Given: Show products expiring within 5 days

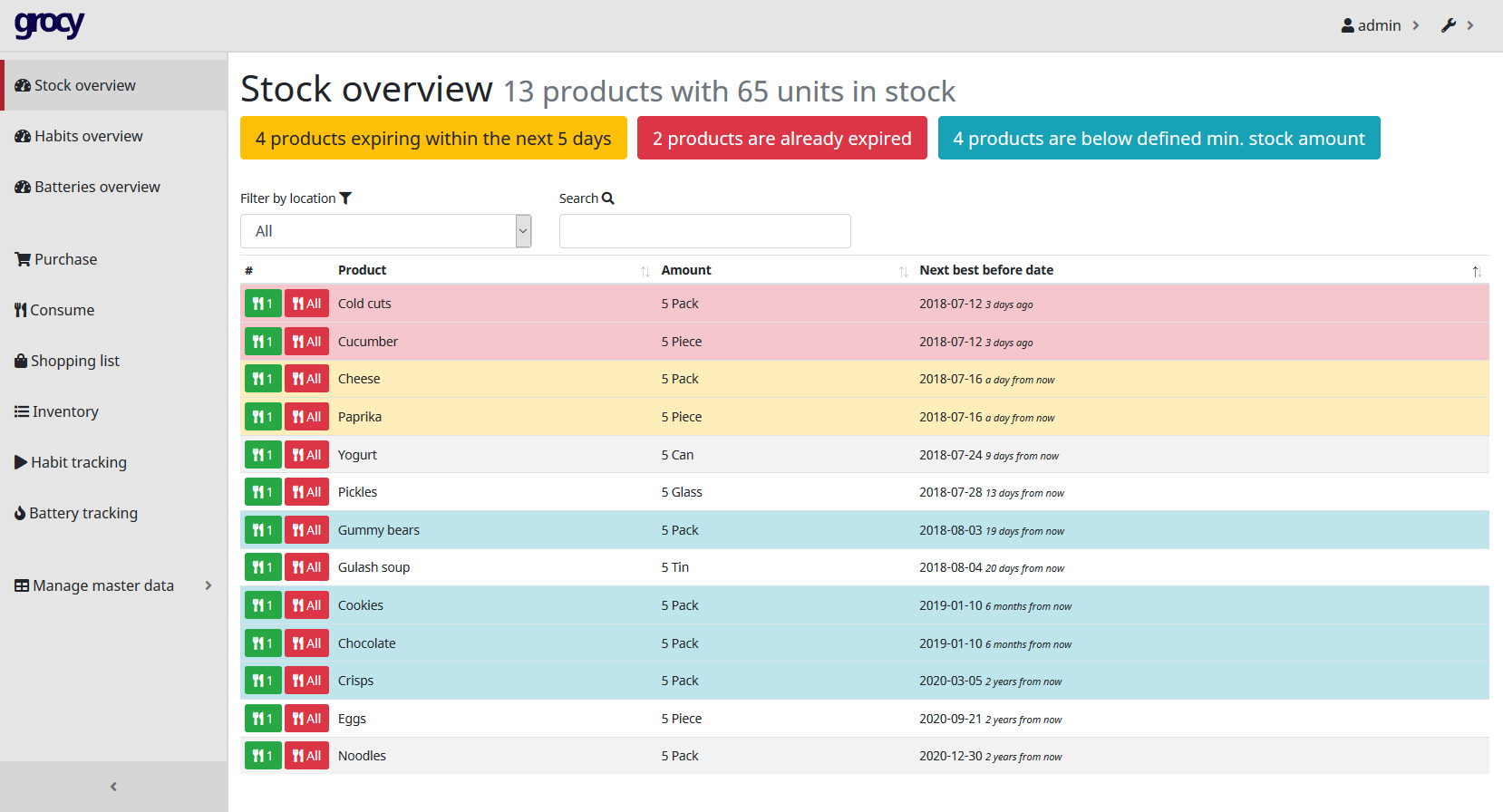Looking at the screenshot, I should tap(433, 139).
